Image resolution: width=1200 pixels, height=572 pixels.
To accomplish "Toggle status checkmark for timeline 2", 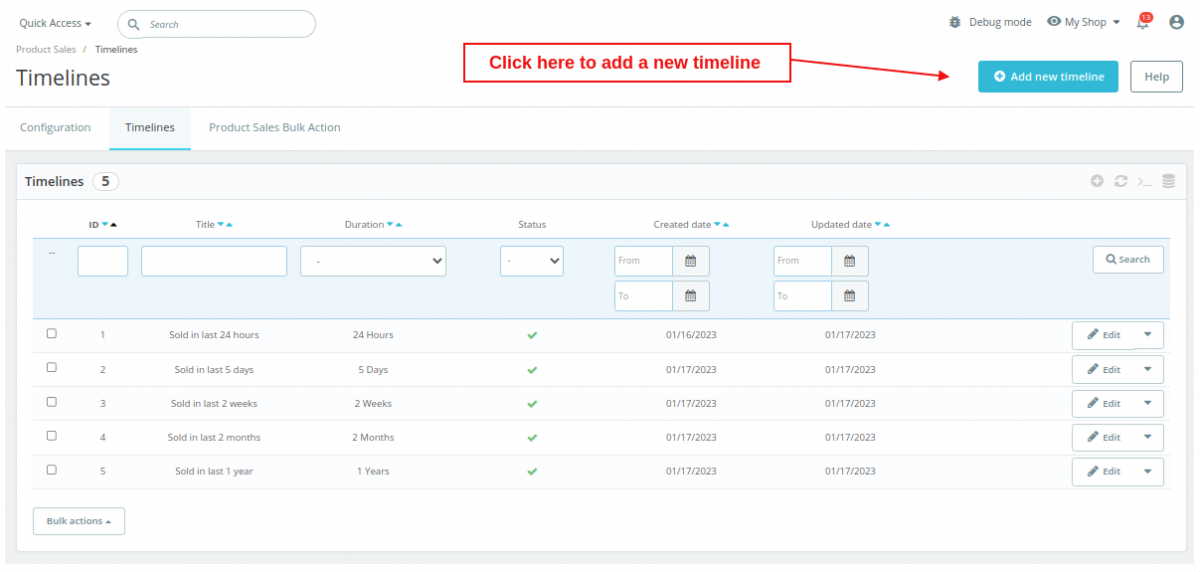I will click(x=532, y=370).
